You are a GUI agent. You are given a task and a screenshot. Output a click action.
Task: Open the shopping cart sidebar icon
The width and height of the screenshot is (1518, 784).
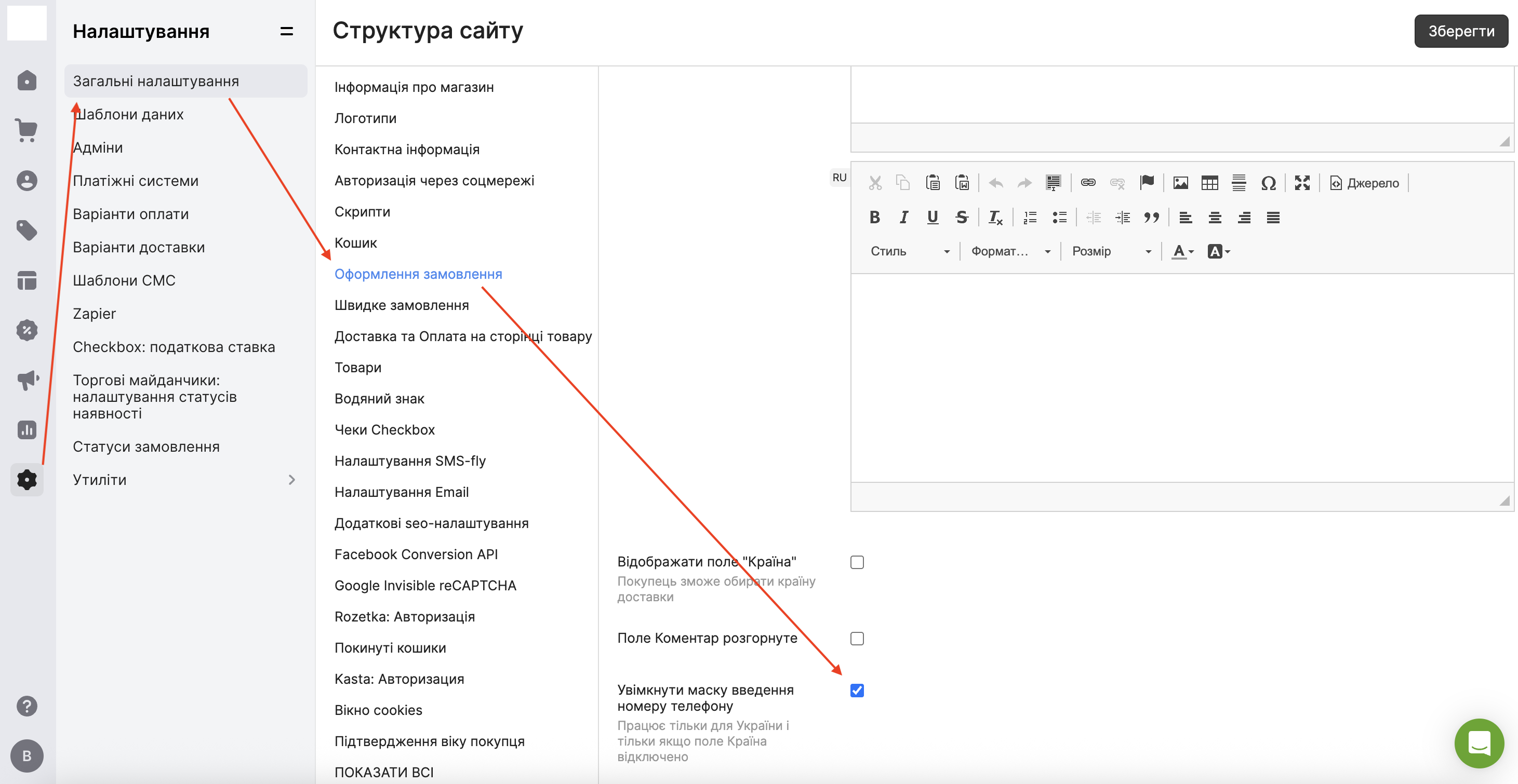pos(26,130)
